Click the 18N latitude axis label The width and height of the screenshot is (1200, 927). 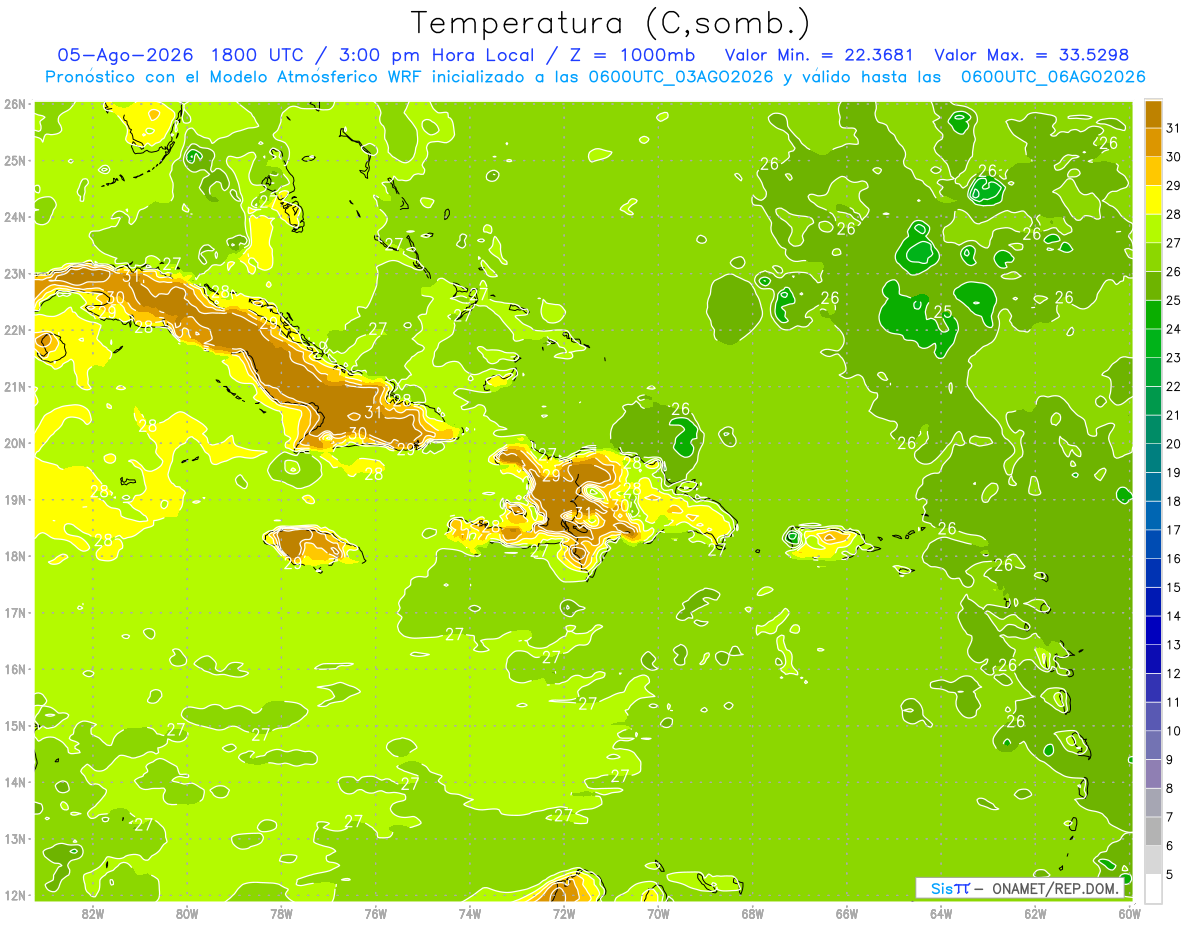[x=15, y=556]
